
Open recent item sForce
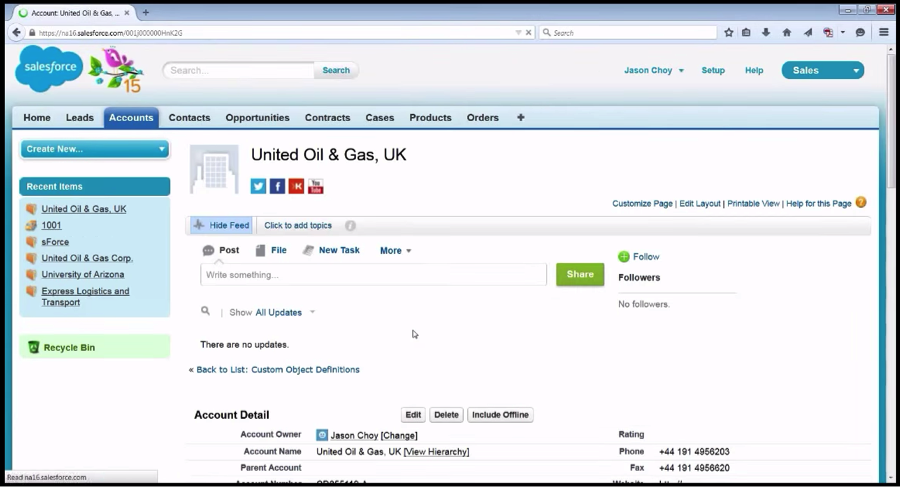click(x=55, y=242)
